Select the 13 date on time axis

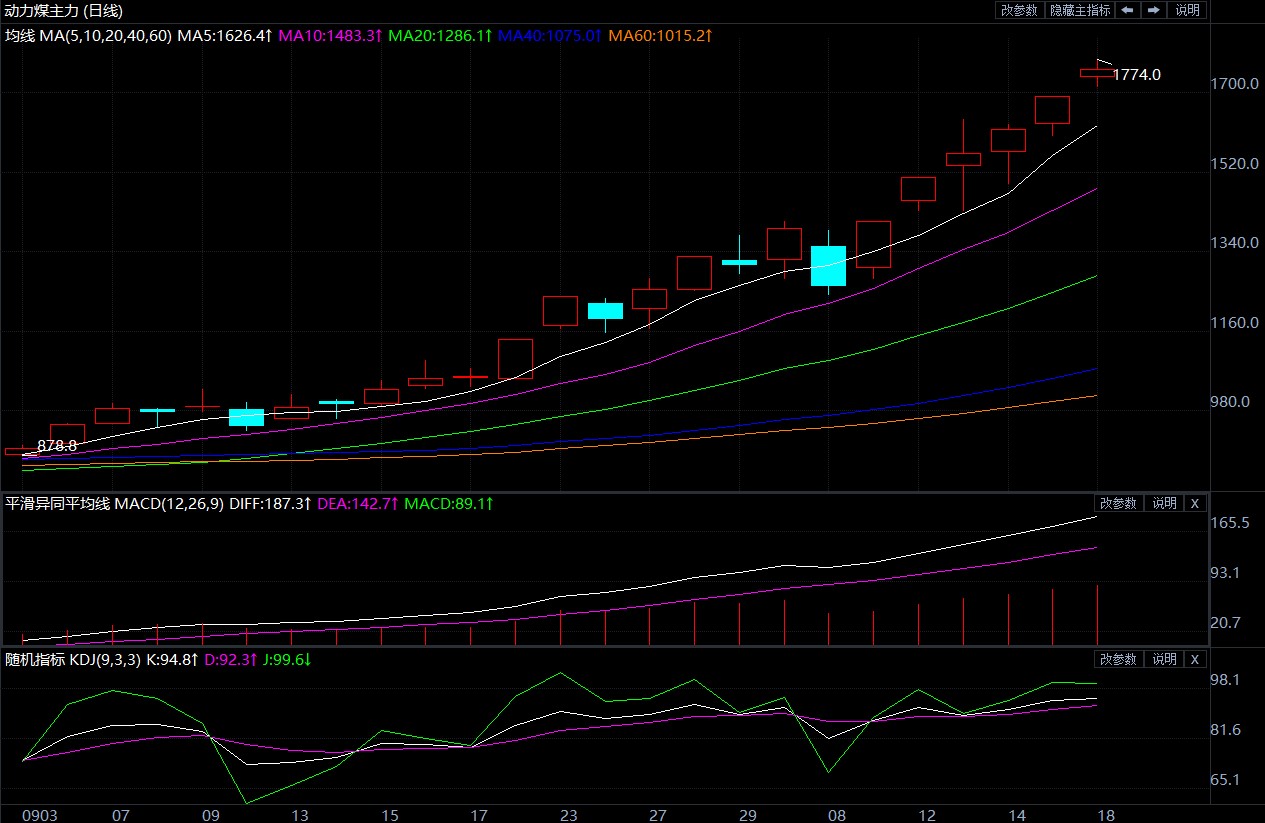(300, 815)
